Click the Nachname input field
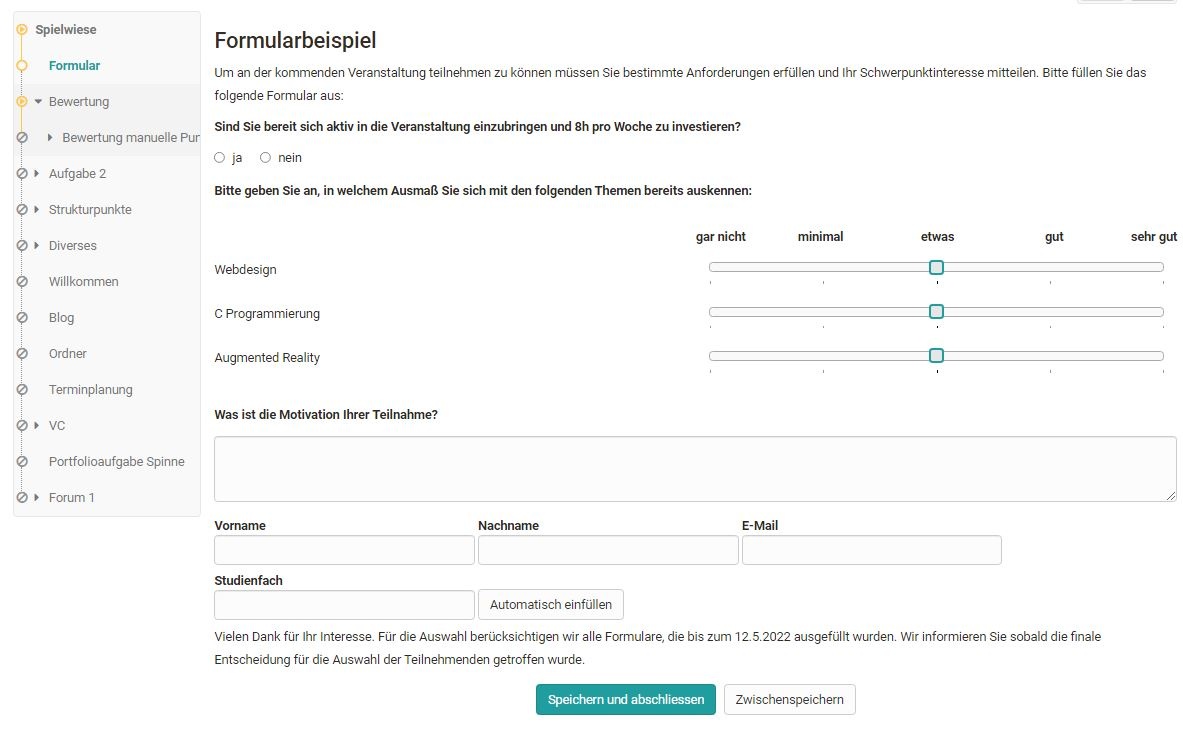Screen dimensions: 1183x739 pos(608,550)
